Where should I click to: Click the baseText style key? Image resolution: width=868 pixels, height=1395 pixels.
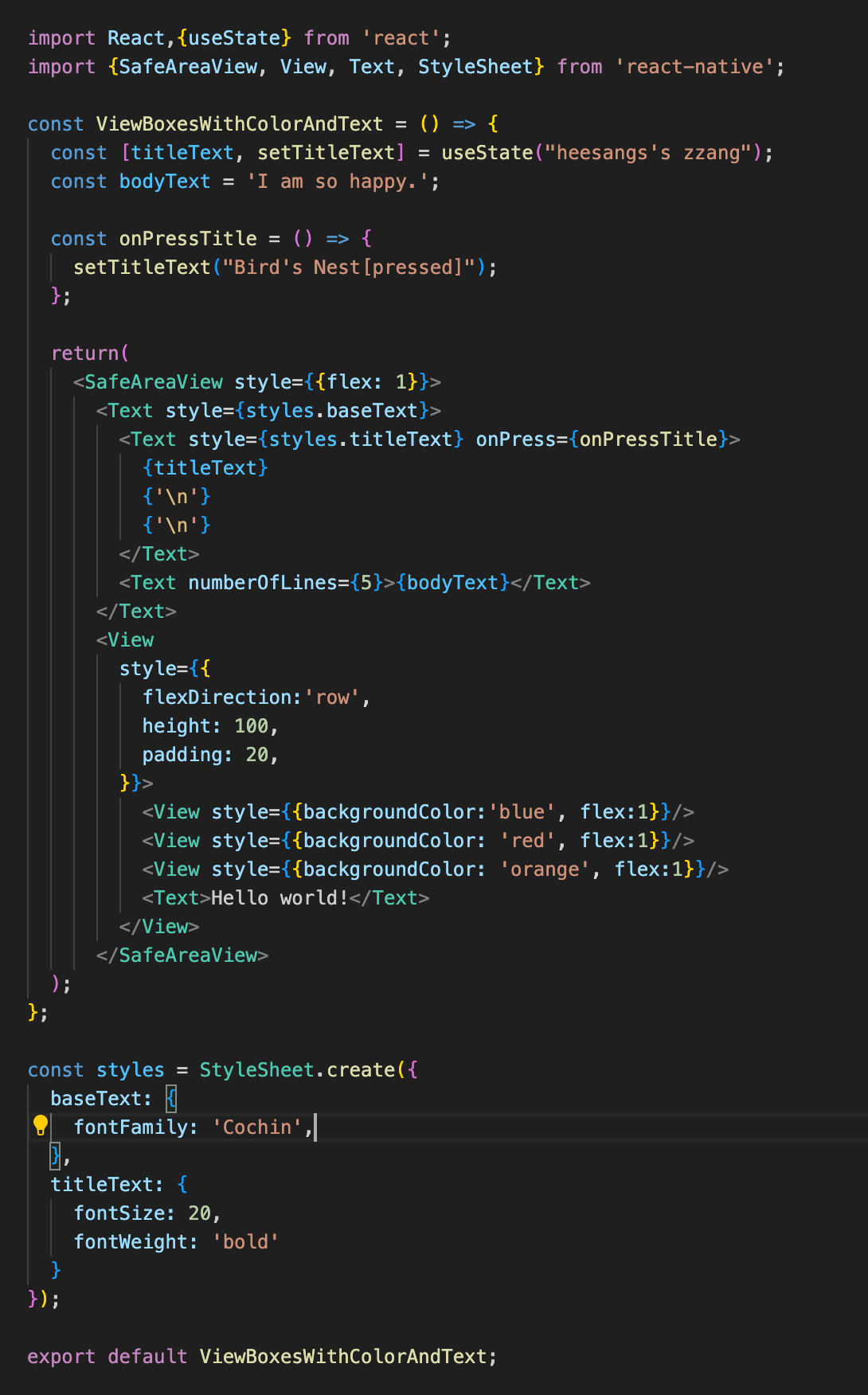96,1099
